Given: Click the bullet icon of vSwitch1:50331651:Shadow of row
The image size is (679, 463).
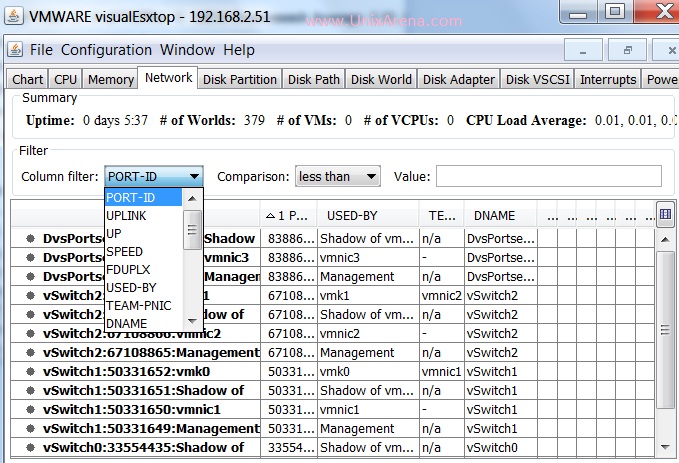Looking at the screenshot, I should coord(30,390).
